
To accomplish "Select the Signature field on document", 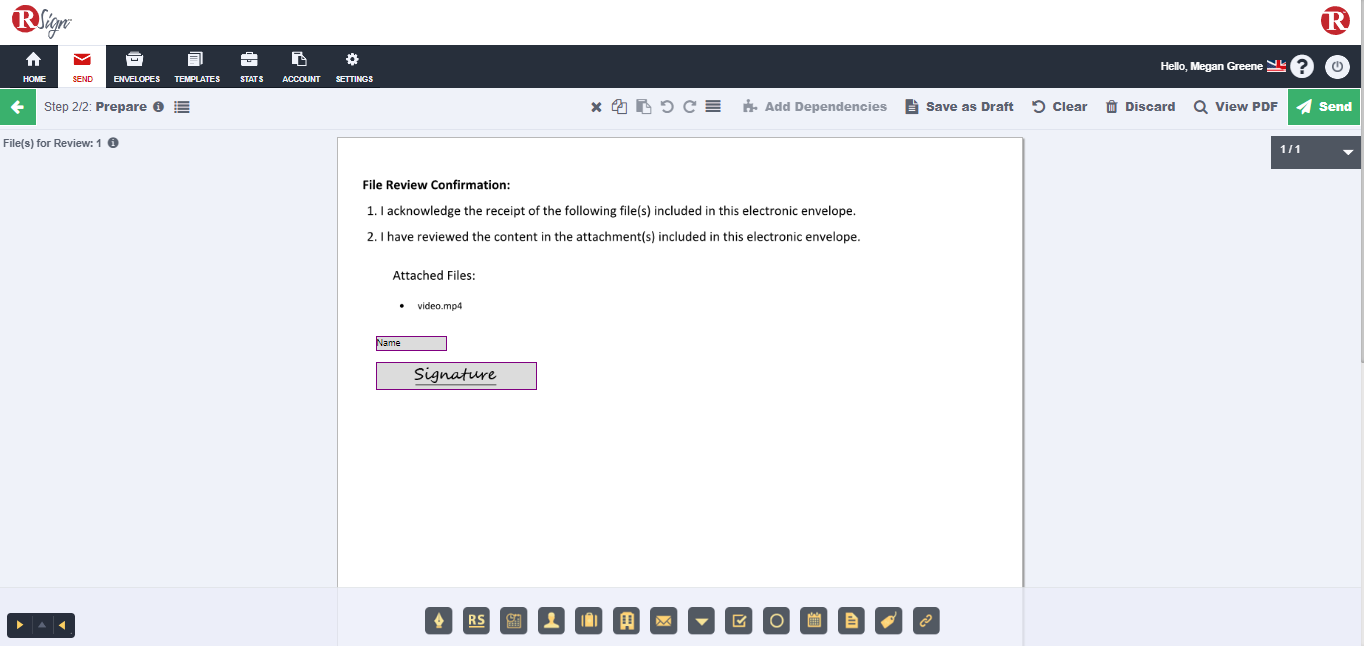I will [x=456, y=376].
